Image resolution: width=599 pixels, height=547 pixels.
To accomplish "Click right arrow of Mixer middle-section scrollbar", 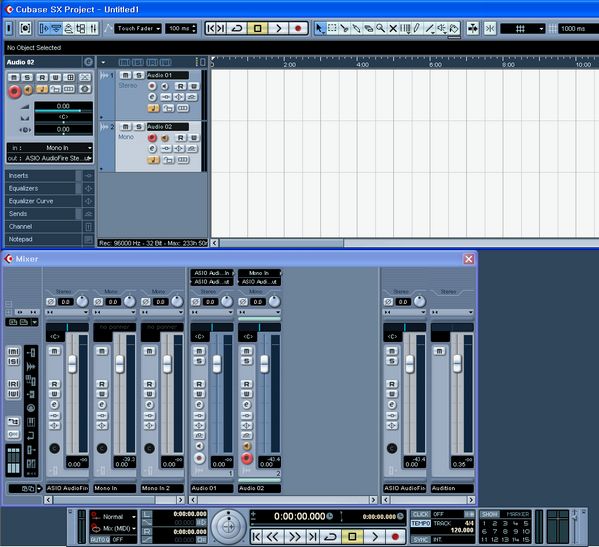I will (x=373, y=500).
